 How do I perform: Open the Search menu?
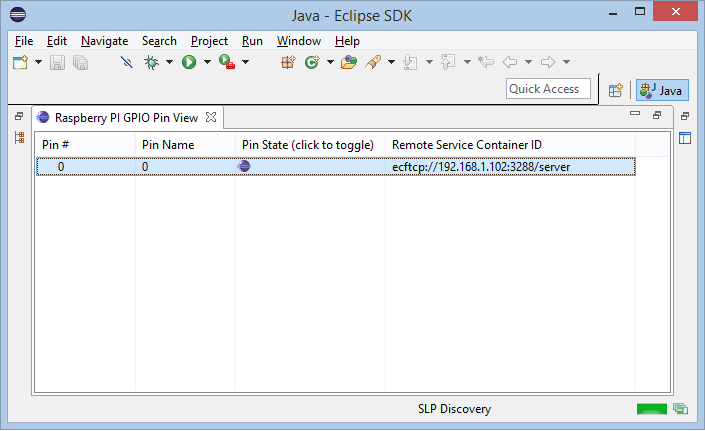pyautogui.click(x=159, y=41)
